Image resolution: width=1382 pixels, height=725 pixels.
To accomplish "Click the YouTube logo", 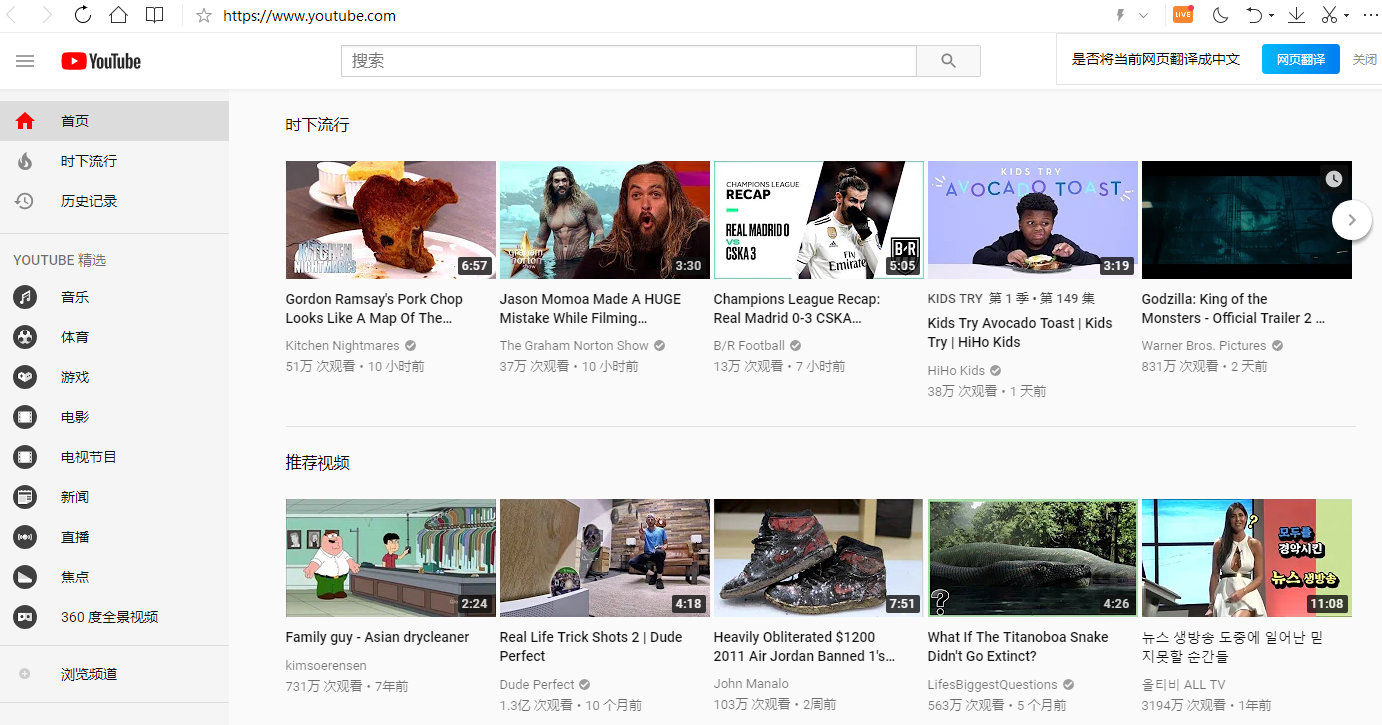I will 101,61.
